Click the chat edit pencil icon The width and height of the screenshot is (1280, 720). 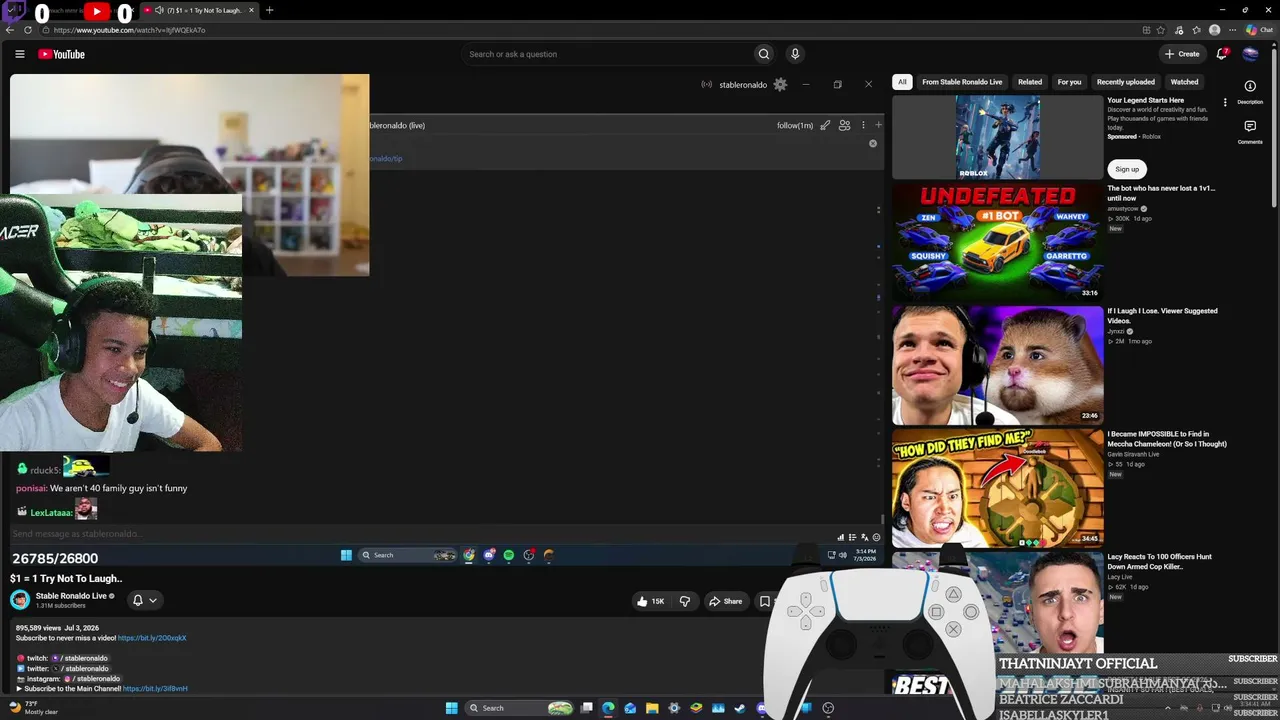point(825,125)
